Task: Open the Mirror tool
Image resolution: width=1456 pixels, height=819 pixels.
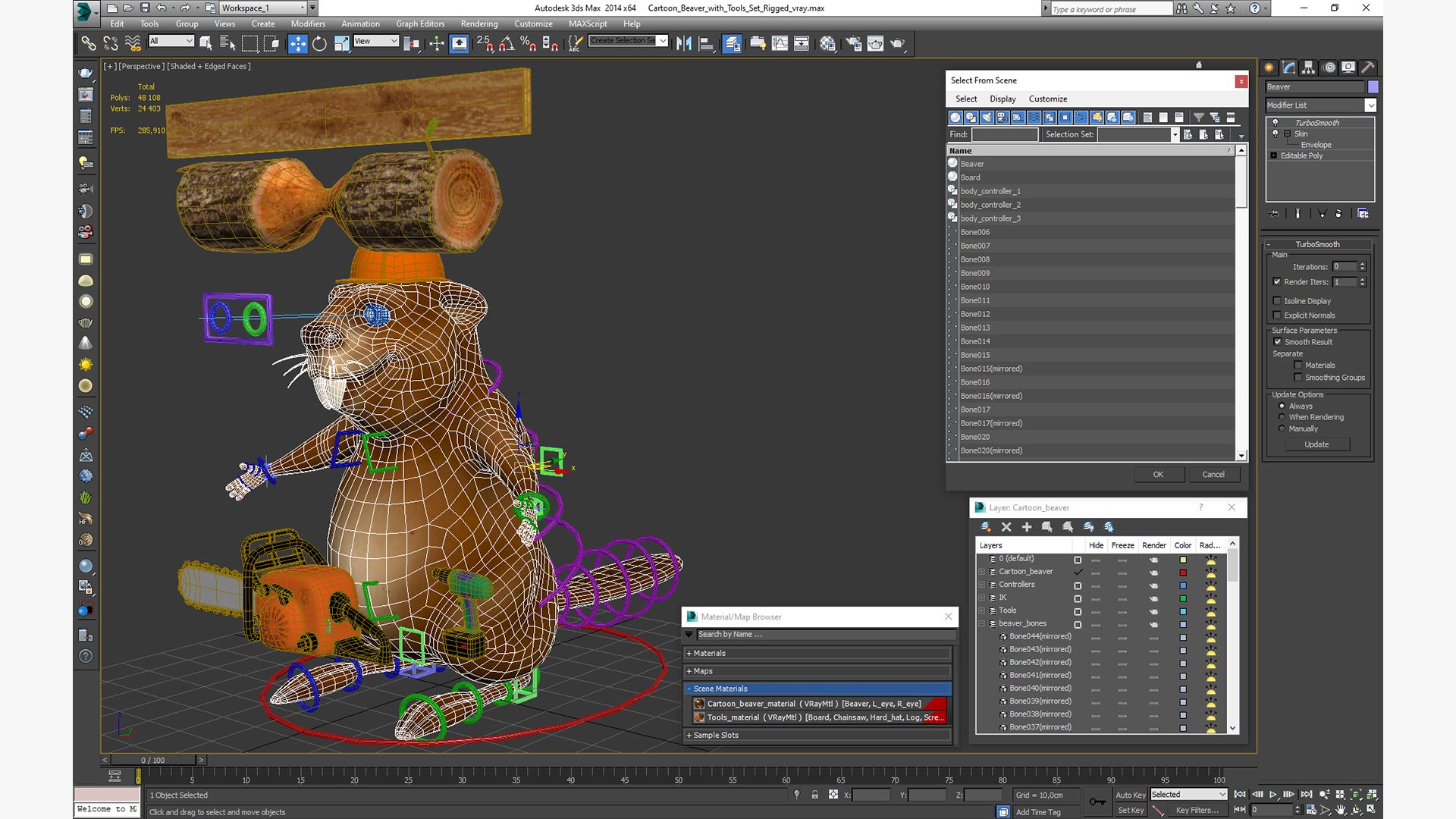Action: pyautogui.click(x=683, y=43)
